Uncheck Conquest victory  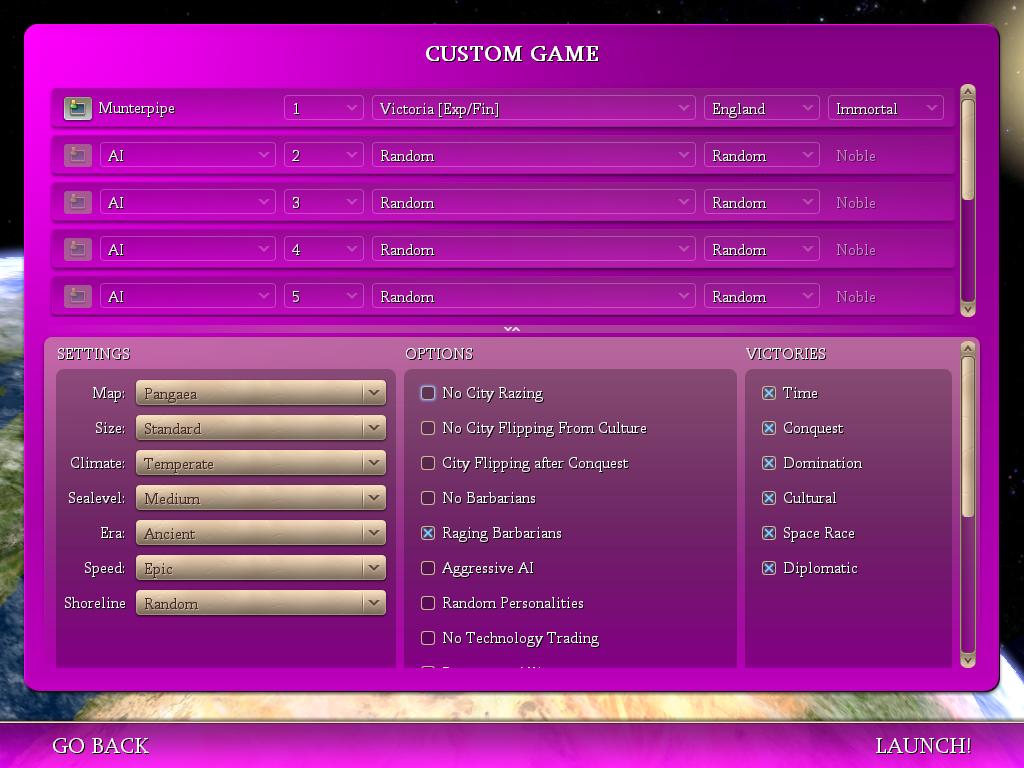click(769, 428)
